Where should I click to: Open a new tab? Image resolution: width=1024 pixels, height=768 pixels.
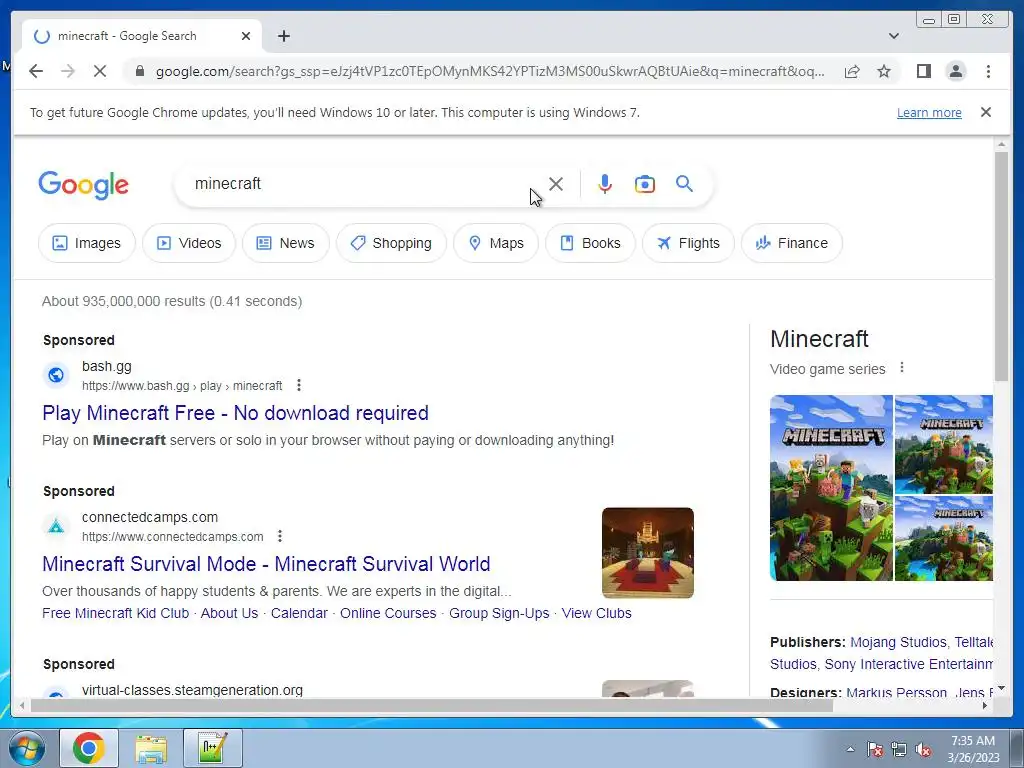283,36
